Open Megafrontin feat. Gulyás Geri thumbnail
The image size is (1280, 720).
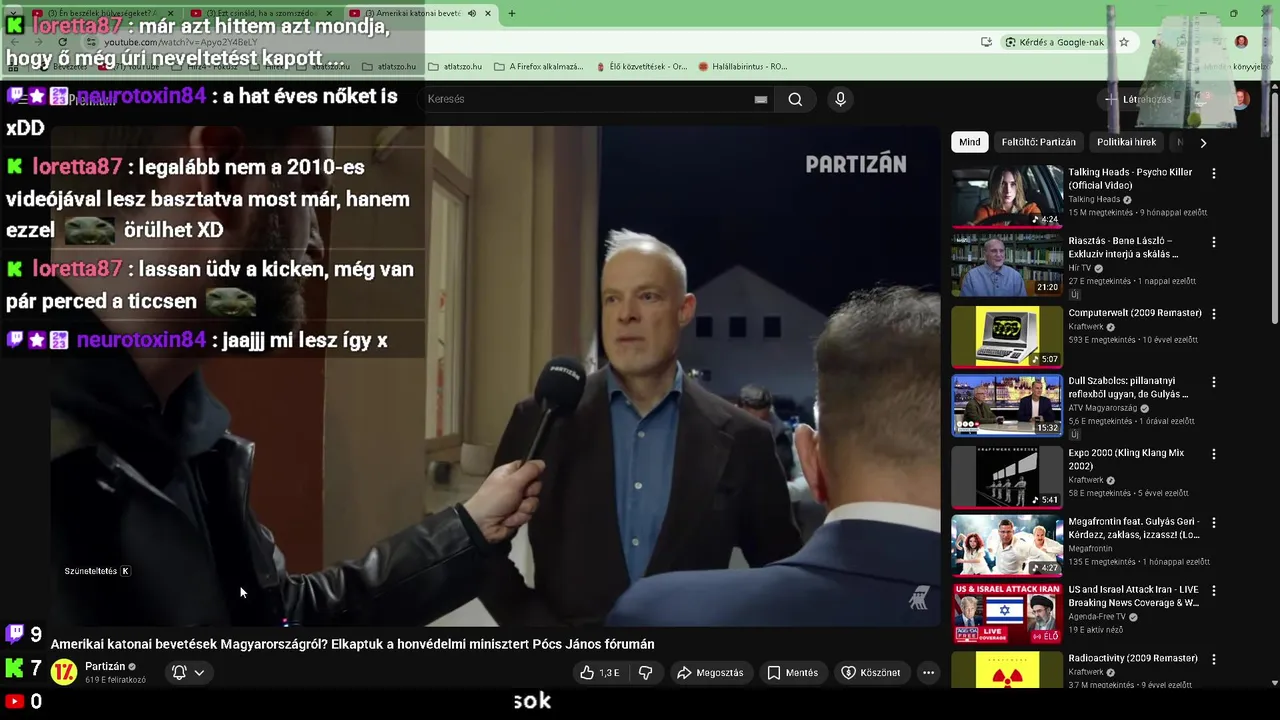click(1007, 545)
